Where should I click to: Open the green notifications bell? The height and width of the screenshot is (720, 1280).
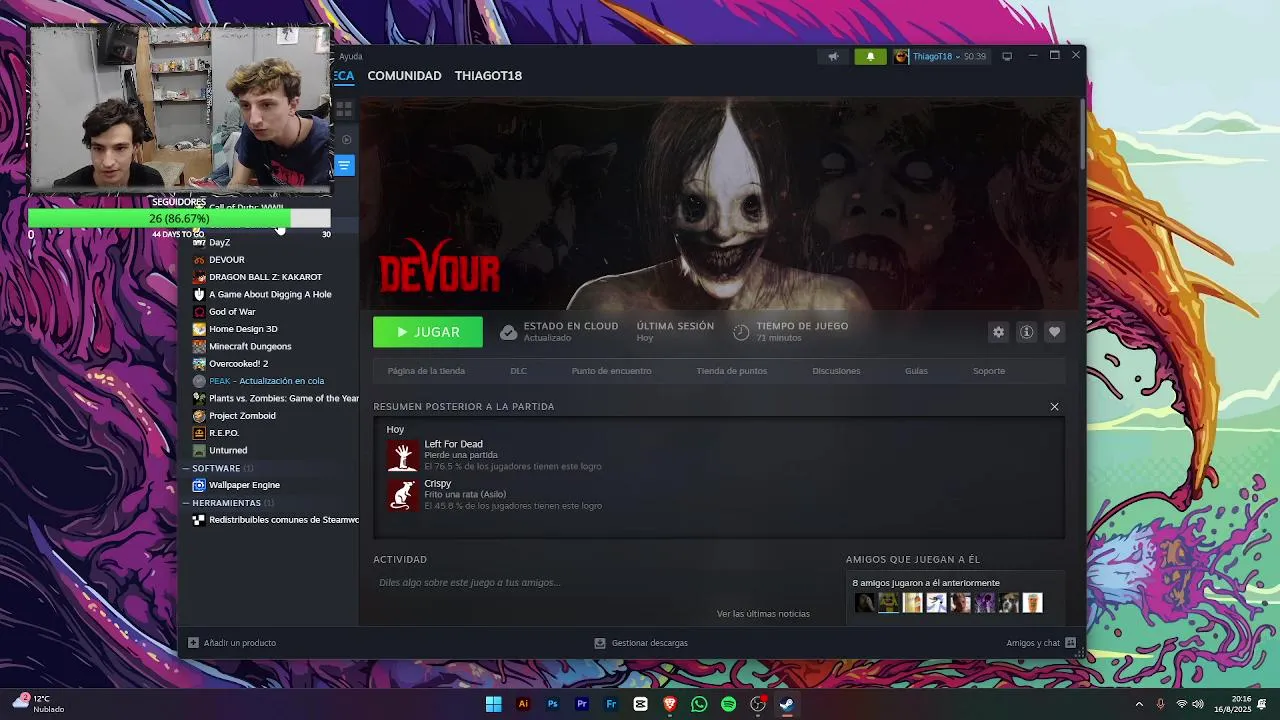pos(870,56)
